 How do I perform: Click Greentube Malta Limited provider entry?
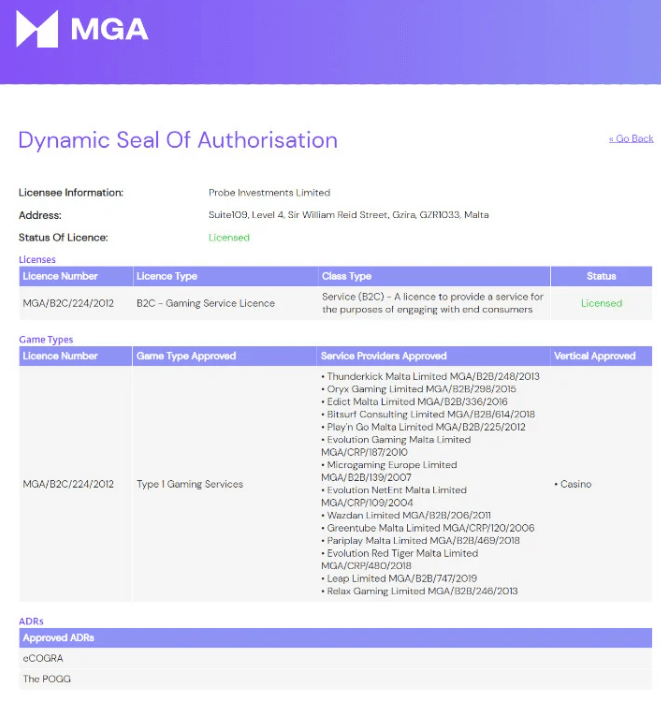(428, 528)
